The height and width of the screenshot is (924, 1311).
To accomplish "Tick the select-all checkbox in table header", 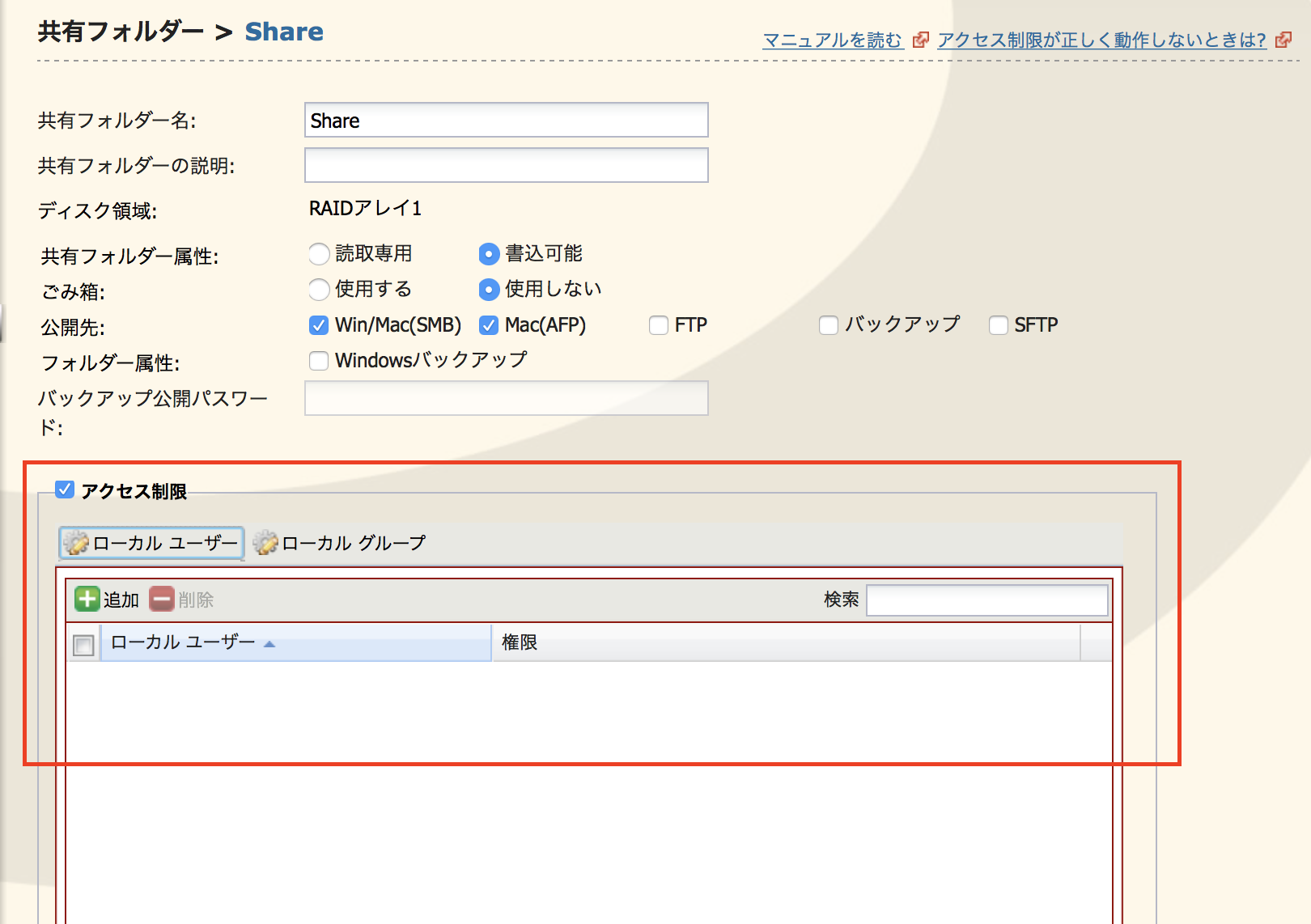I will pyautogui.click(x=83, y=644).
